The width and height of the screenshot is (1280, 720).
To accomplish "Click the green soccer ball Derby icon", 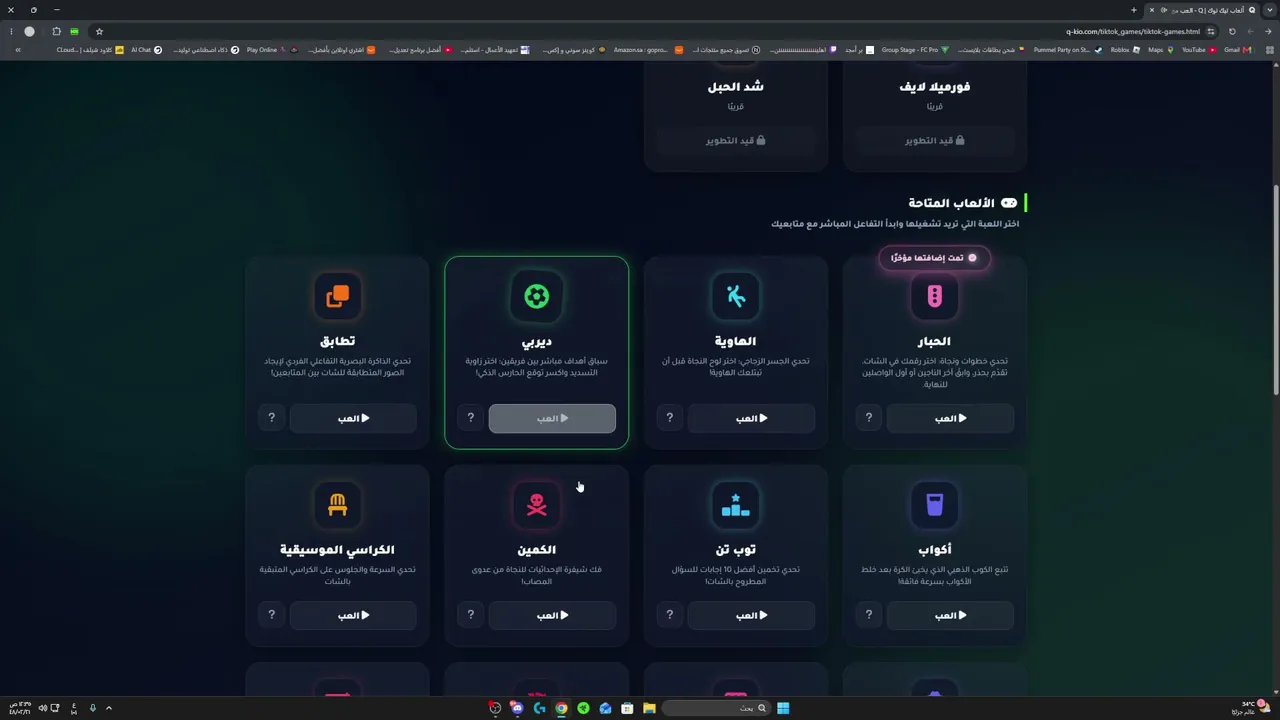I will (x=537, y=296).
